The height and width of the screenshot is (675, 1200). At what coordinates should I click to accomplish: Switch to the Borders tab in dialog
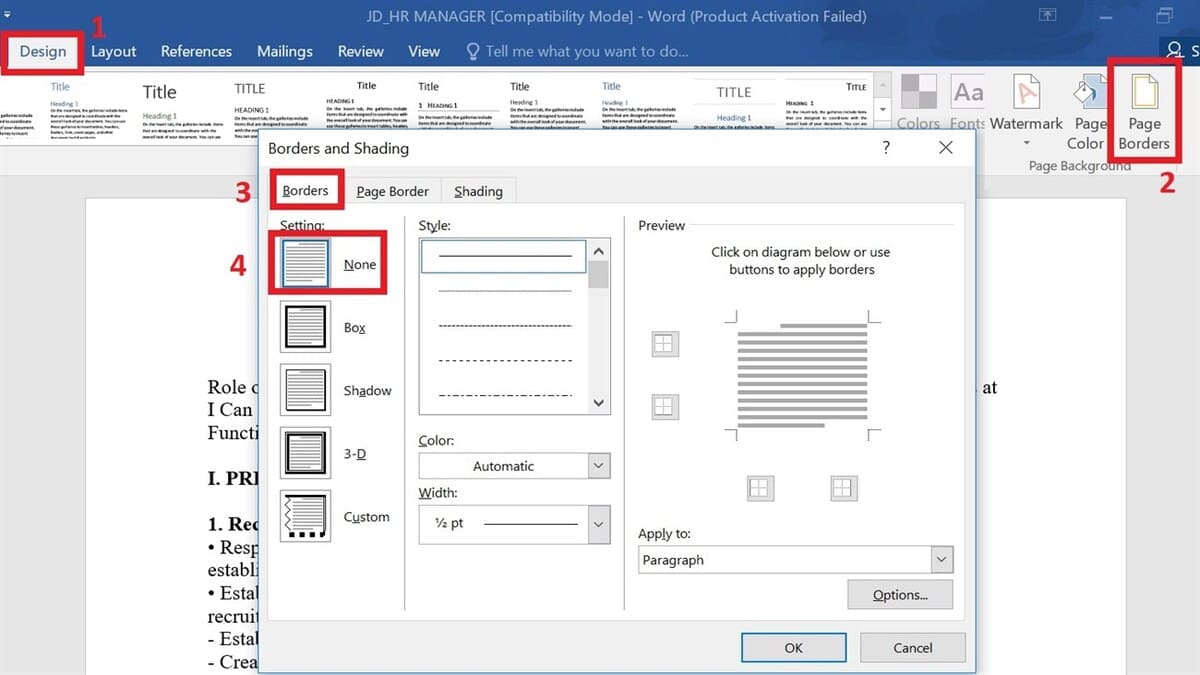[305, 191]
